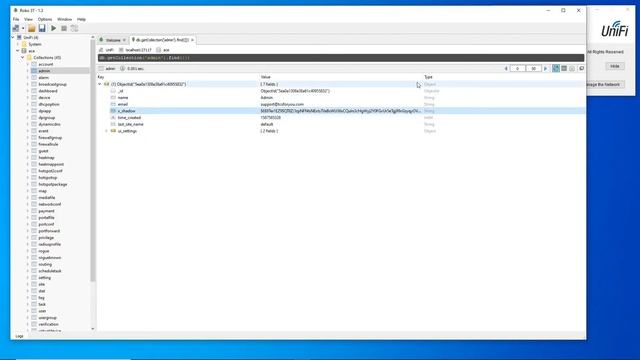Select the usergroup collection
This screenshot has height=360, width=640.
[x=47, y=318]
